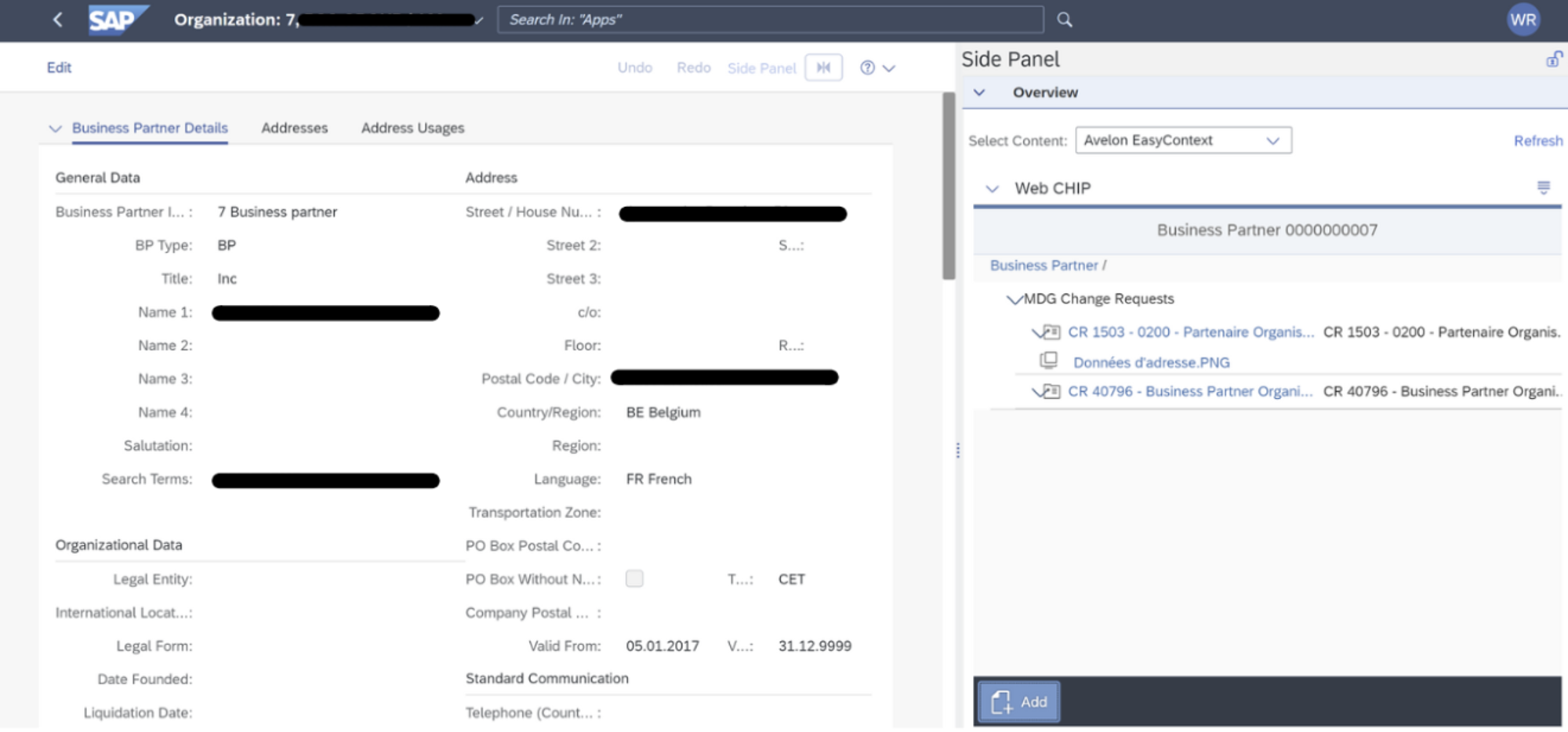Open Données d'adresse.PNG attachment
This screenshot has height=732, width=1568.
click(x=1151, y=362)
